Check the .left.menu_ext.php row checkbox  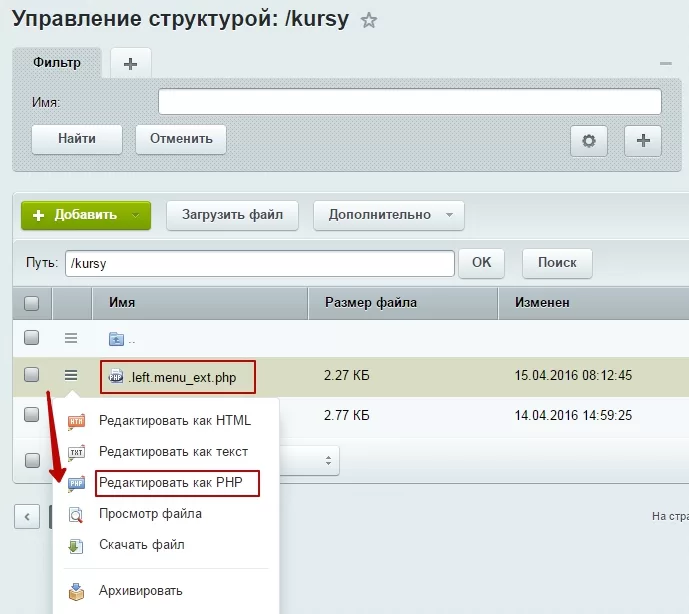(x=32, y=374)
